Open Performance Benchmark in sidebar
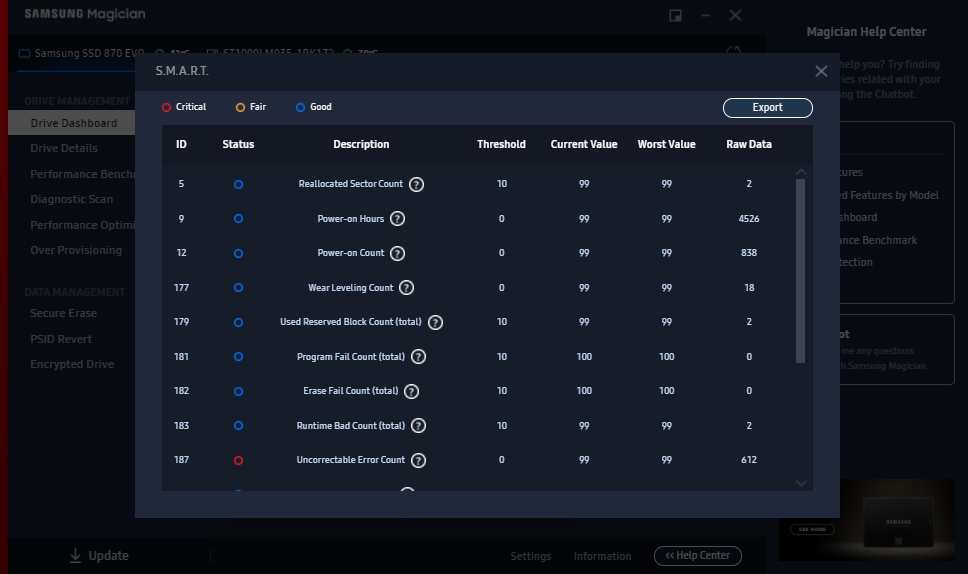The width and height of the screenshot is (968, 574). click(82, 174)
